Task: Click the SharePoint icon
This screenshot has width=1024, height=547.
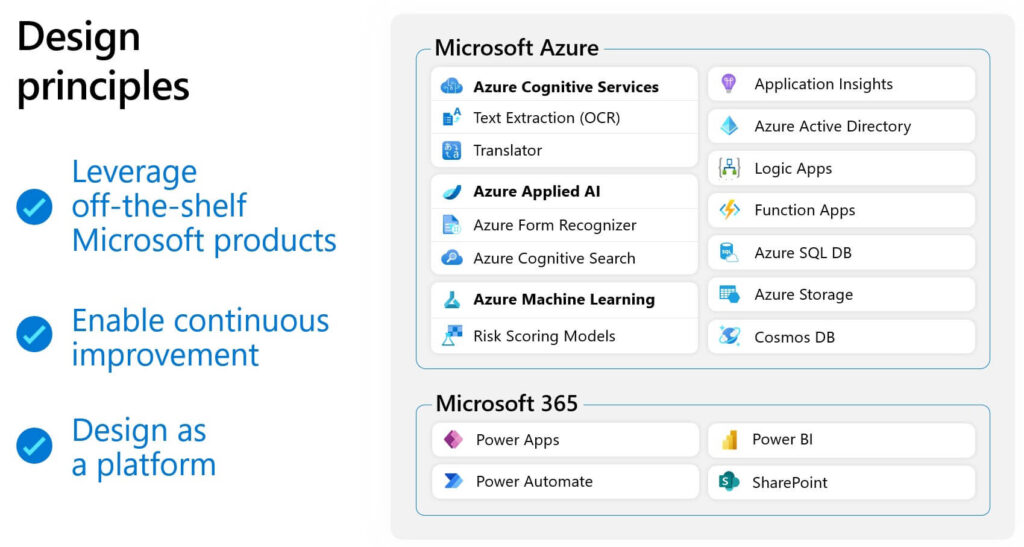Action: coord(729,482)
